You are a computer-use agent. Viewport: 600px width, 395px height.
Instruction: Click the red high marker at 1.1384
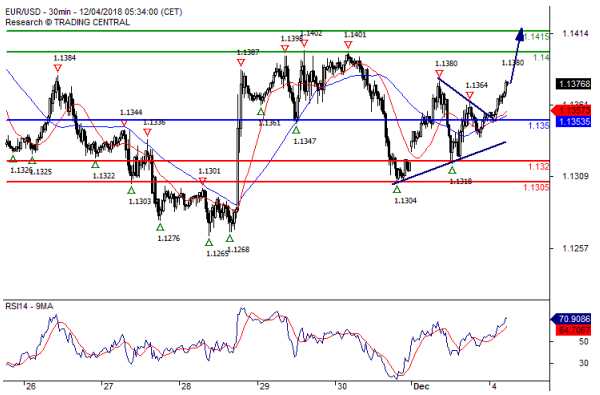[57, 68]
